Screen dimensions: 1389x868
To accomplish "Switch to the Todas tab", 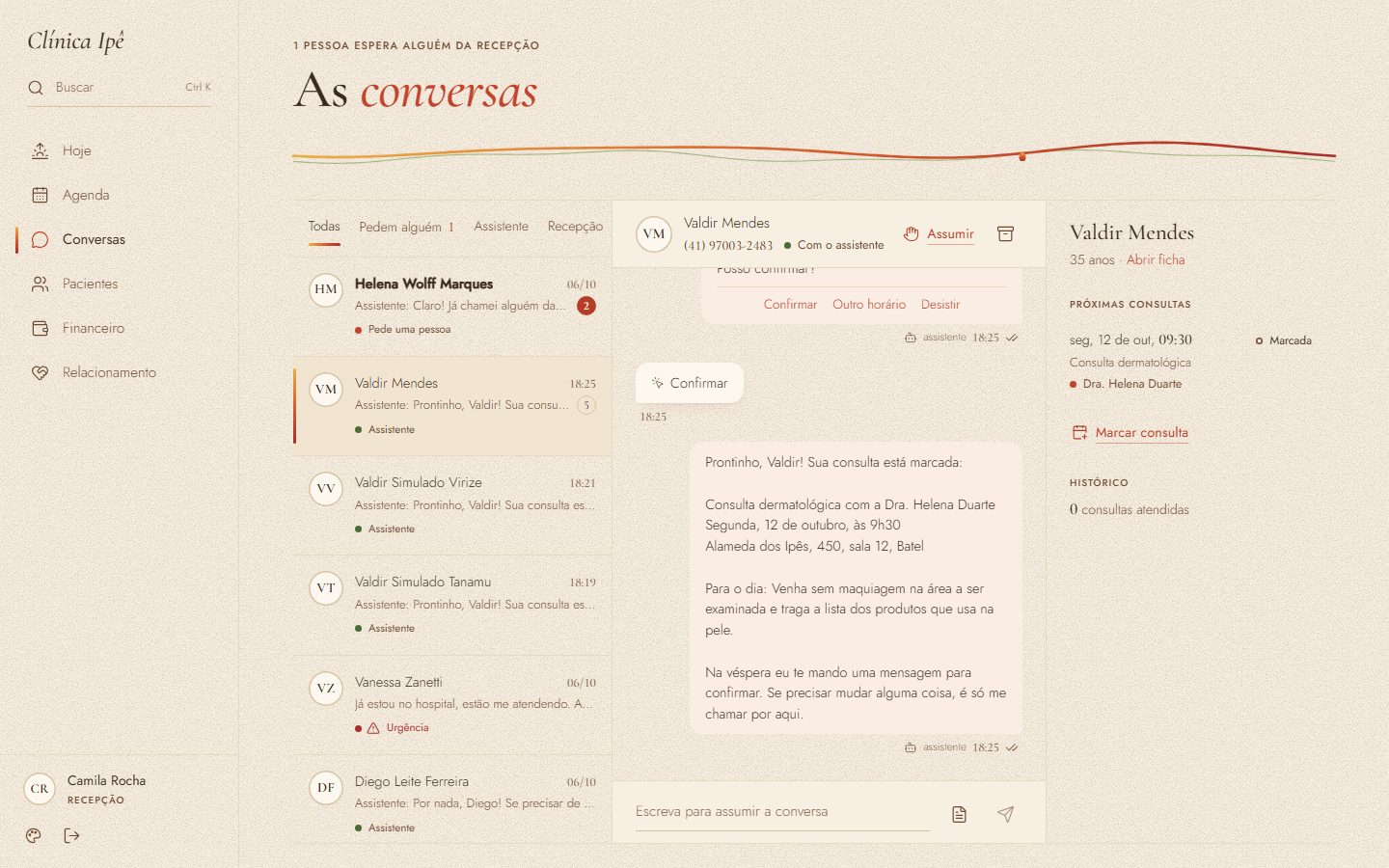I will coord(324,227).
